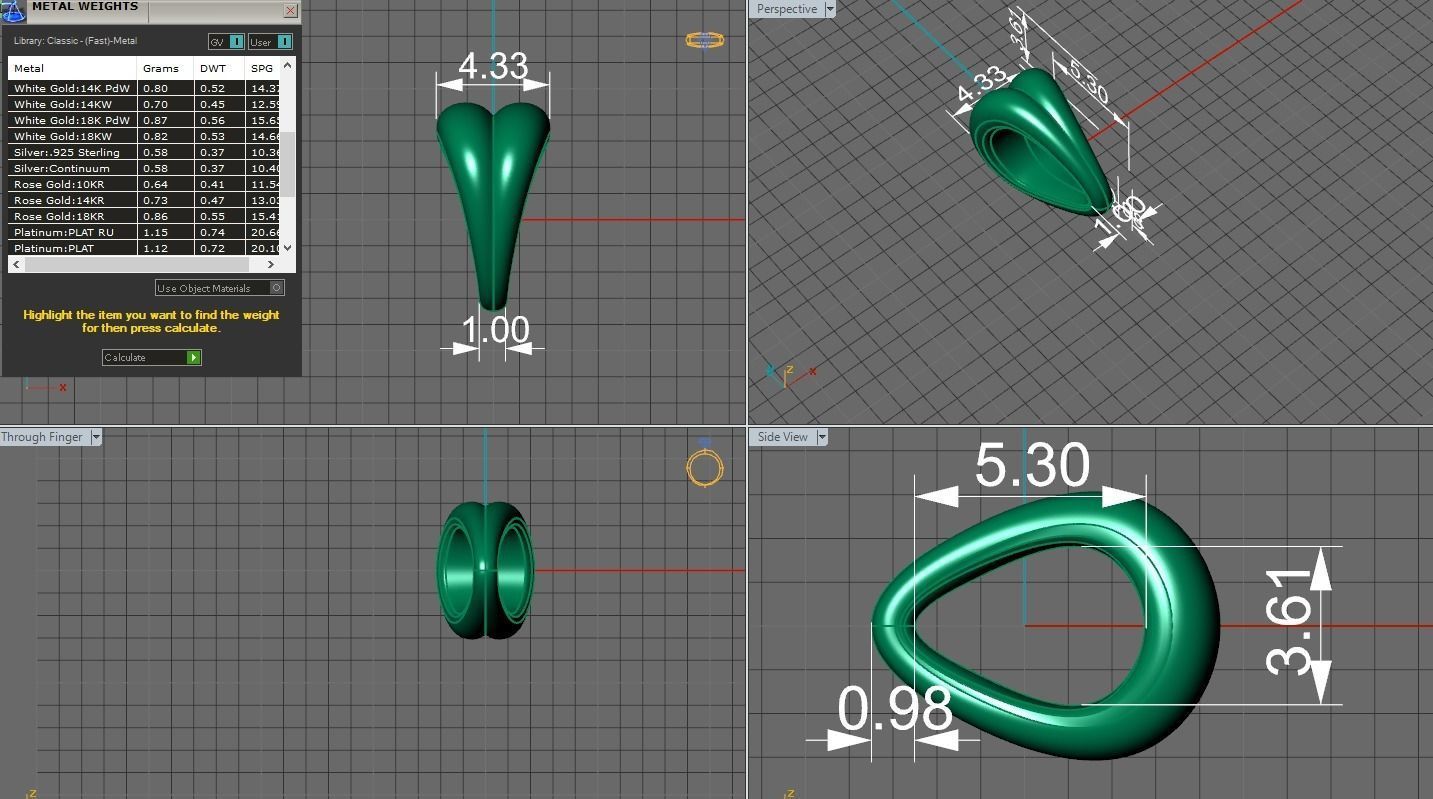Open the Through Finger viewport dropdown arrow
The height and width of the screenshot is (799, 1433).
96,437
